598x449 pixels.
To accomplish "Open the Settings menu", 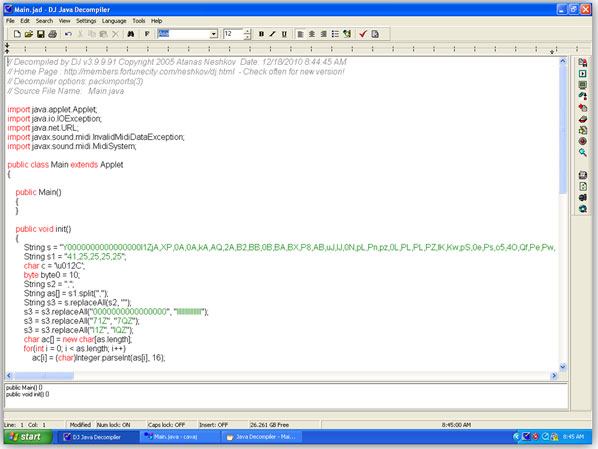I will tap(86, 21).
